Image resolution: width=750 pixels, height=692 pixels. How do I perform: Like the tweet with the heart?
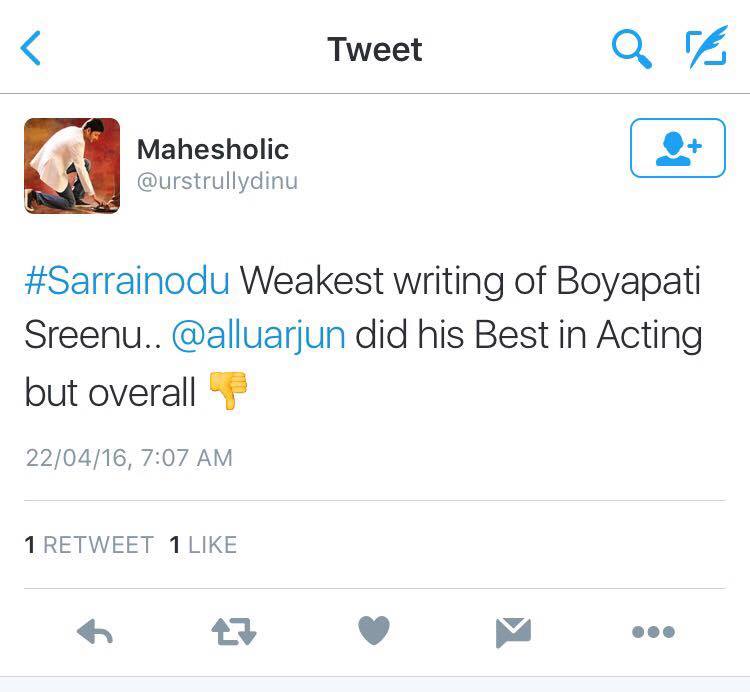[x=373, y=631]
